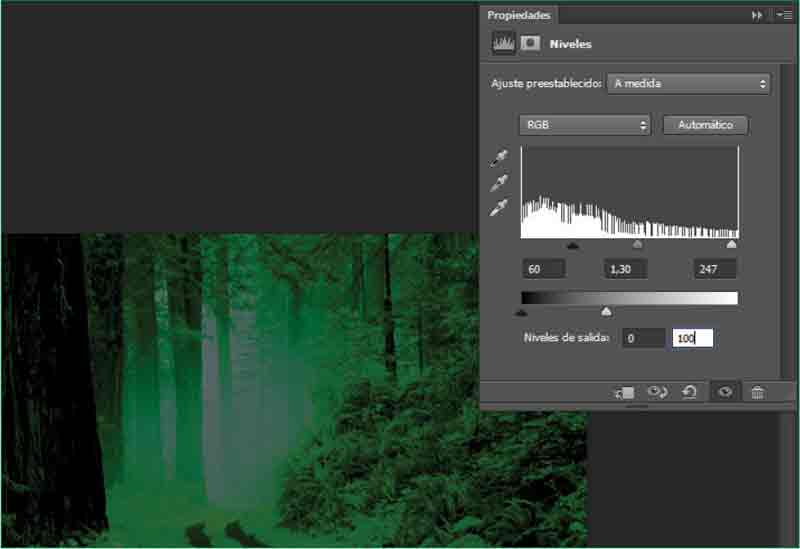
Task: Select the white point eyedropper
Action: [x=499, y=208]
